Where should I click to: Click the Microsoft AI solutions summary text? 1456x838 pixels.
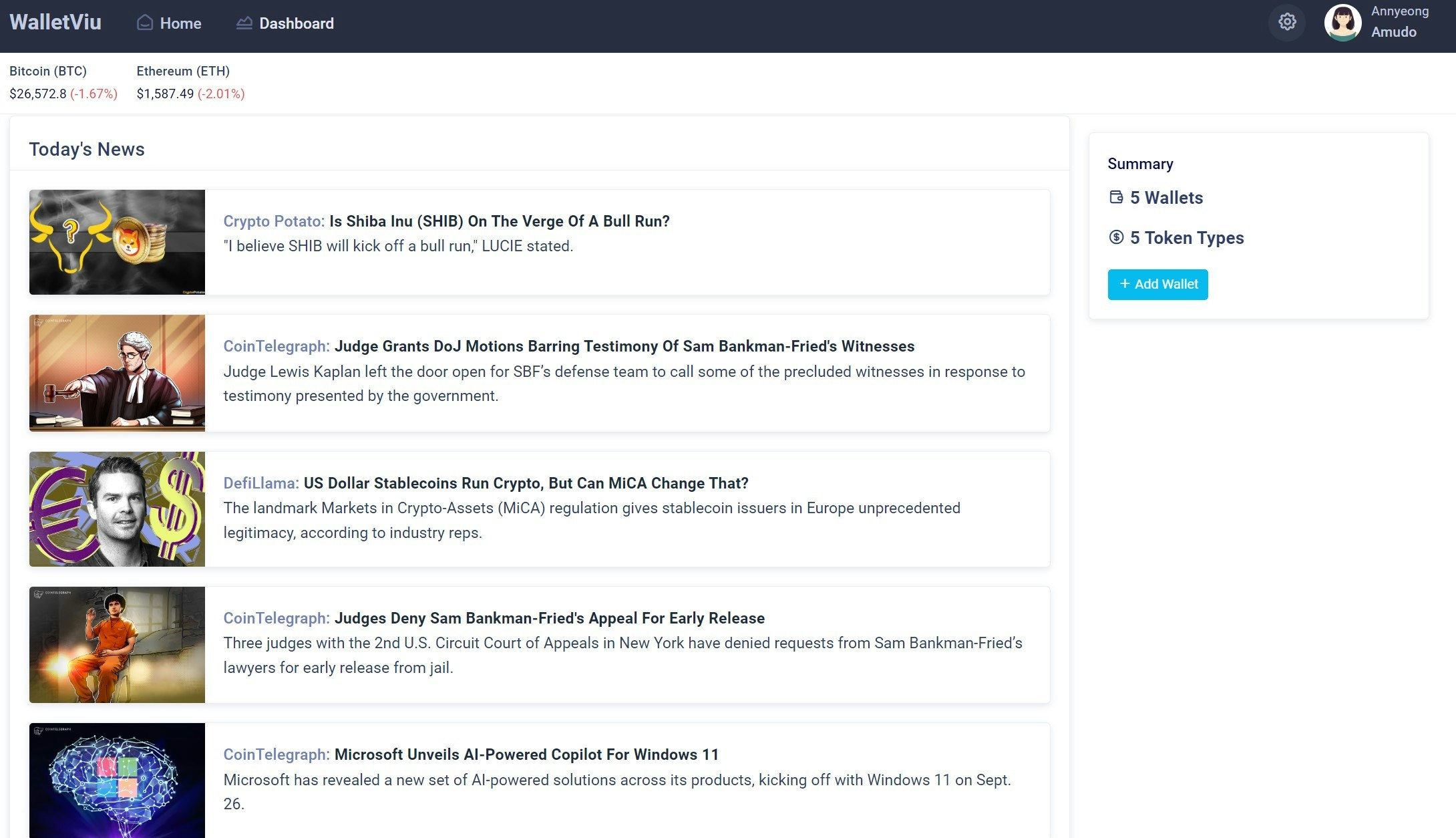(617, 792)
